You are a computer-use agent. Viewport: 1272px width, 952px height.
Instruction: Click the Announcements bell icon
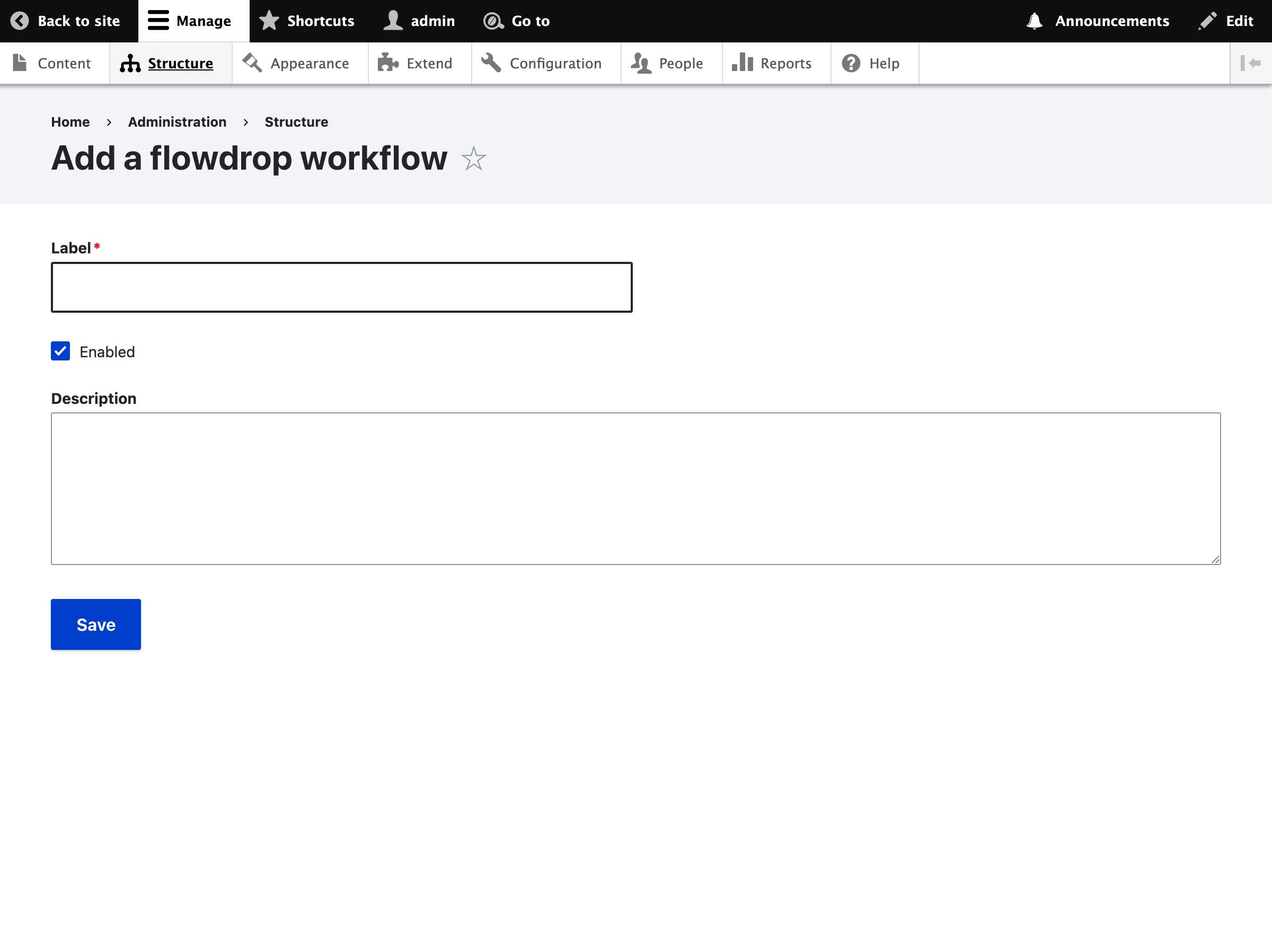[x=1035, y=21]
